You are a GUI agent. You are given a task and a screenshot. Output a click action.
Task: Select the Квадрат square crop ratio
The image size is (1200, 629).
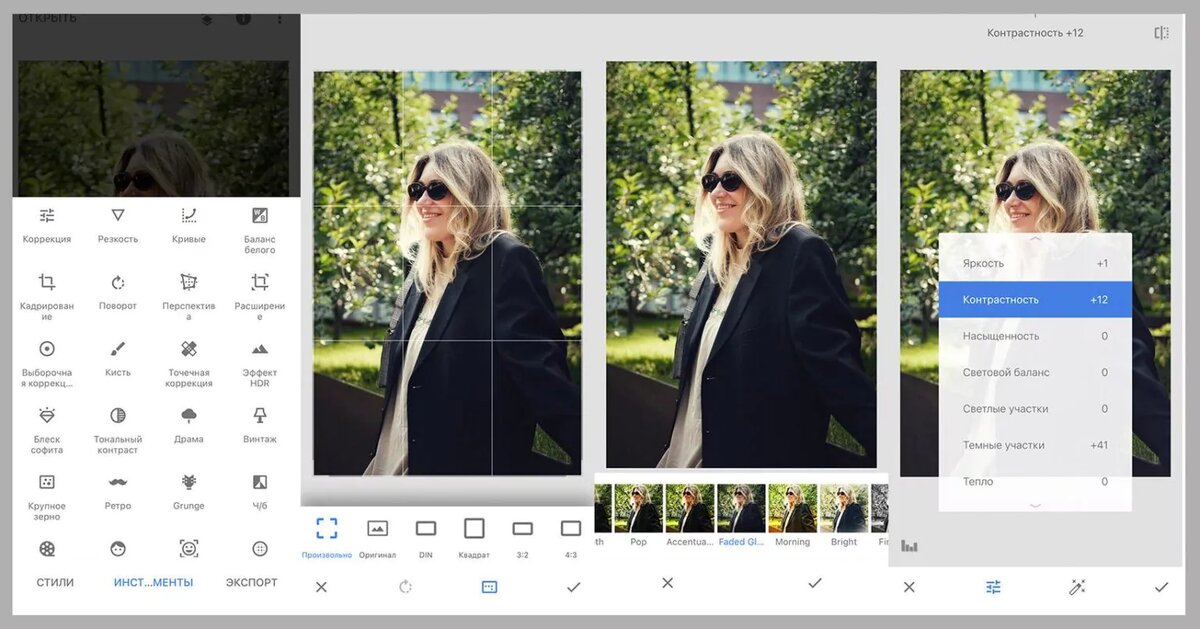point(474,538)
